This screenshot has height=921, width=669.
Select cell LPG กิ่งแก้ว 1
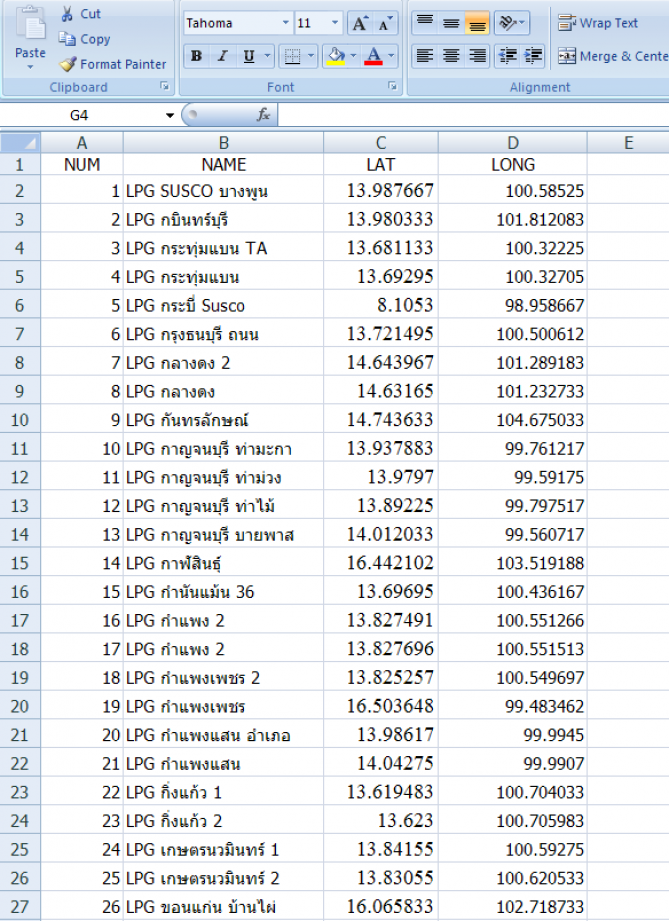pyautogui.click(x=223, y=792)
